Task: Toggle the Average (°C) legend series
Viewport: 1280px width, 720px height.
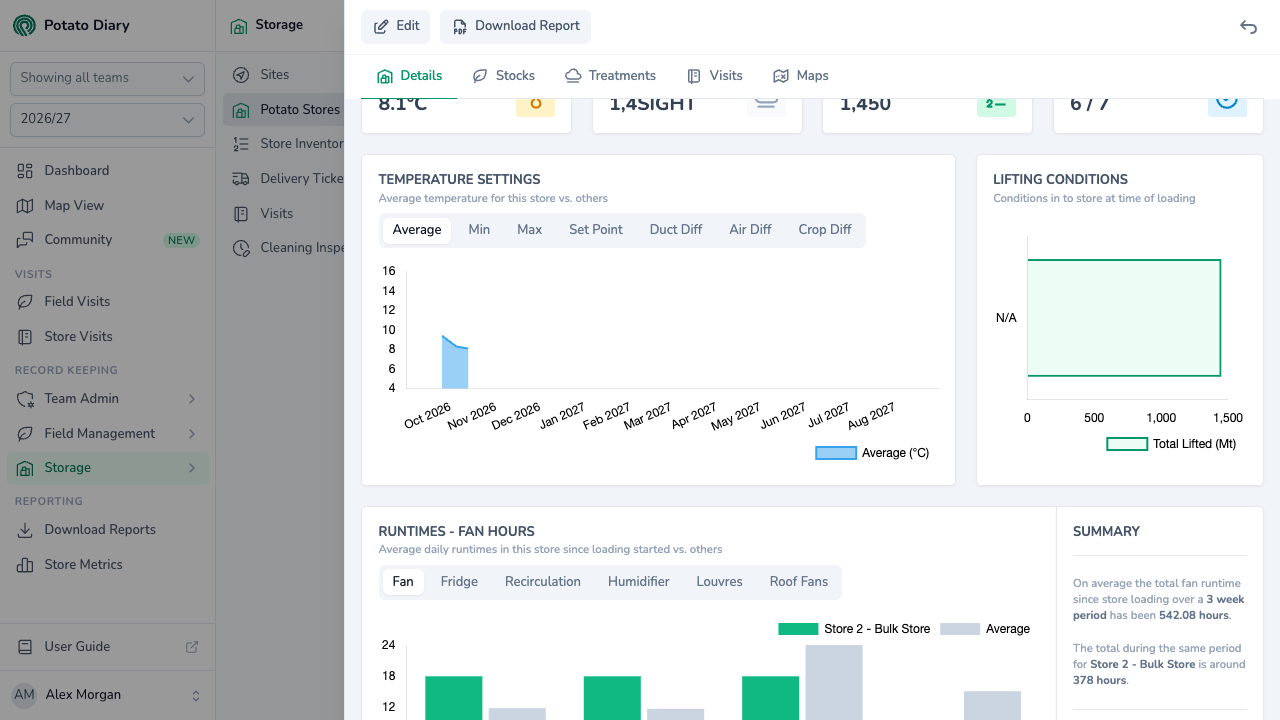Action: tap(872, 453)
